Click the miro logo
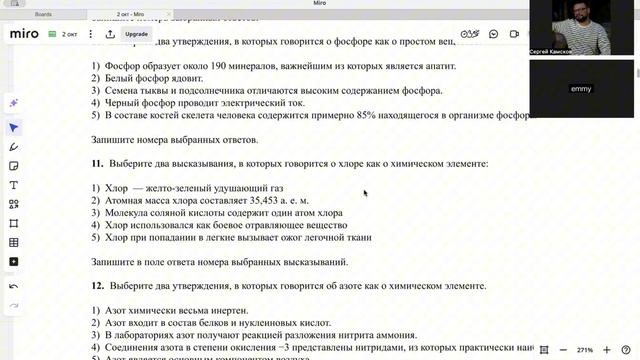The height and width of the screenshot is (360, 640). 24,34
